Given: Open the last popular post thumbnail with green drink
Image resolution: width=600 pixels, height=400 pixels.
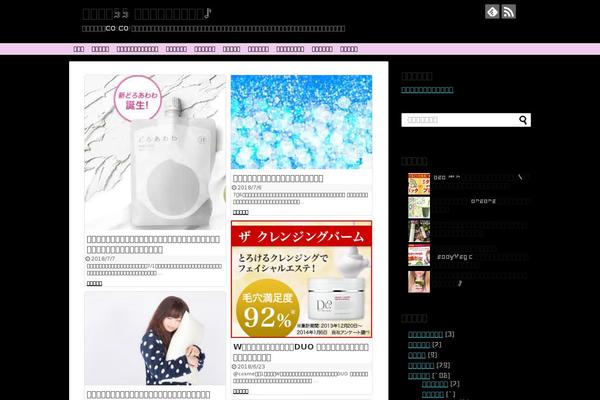Looking at the screenshot, I should (x=419, y=282).
